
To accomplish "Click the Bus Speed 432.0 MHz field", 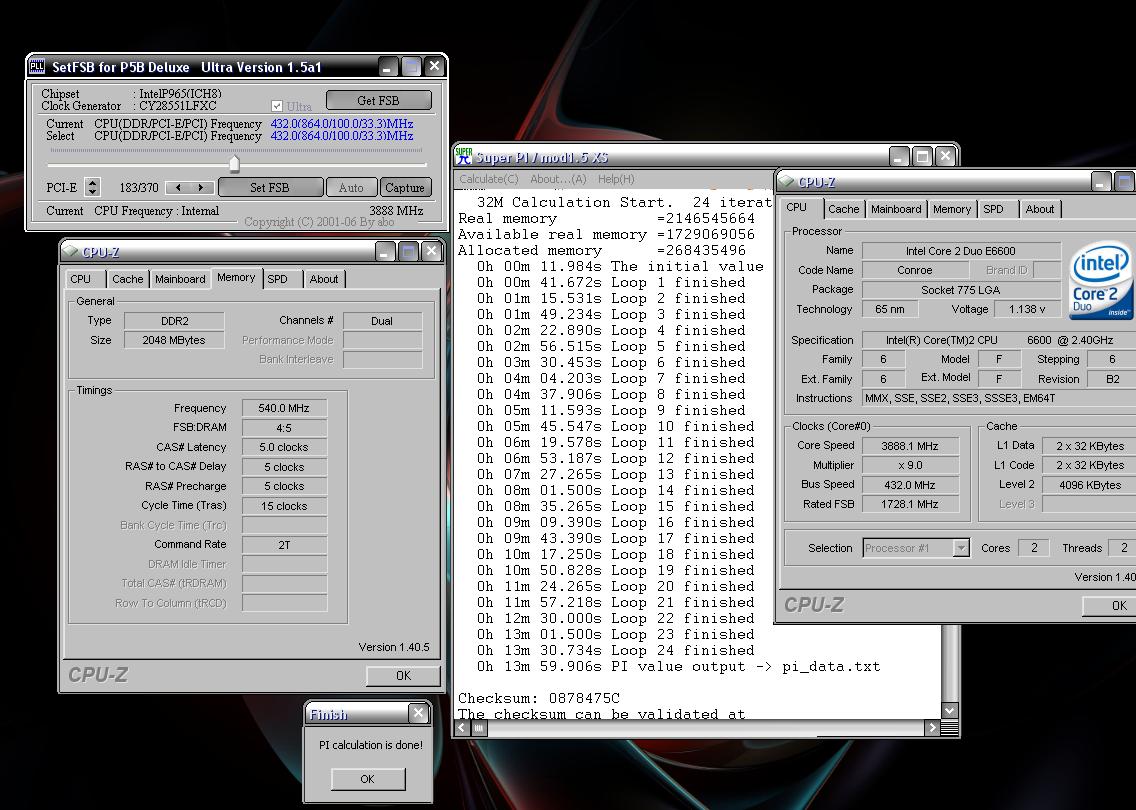I will [910, 485].
